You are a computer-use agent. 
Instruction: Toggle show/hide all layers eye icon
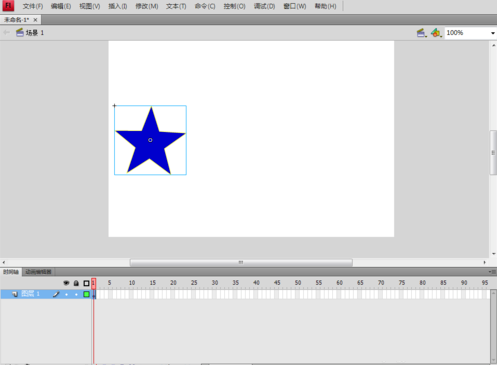66,283
